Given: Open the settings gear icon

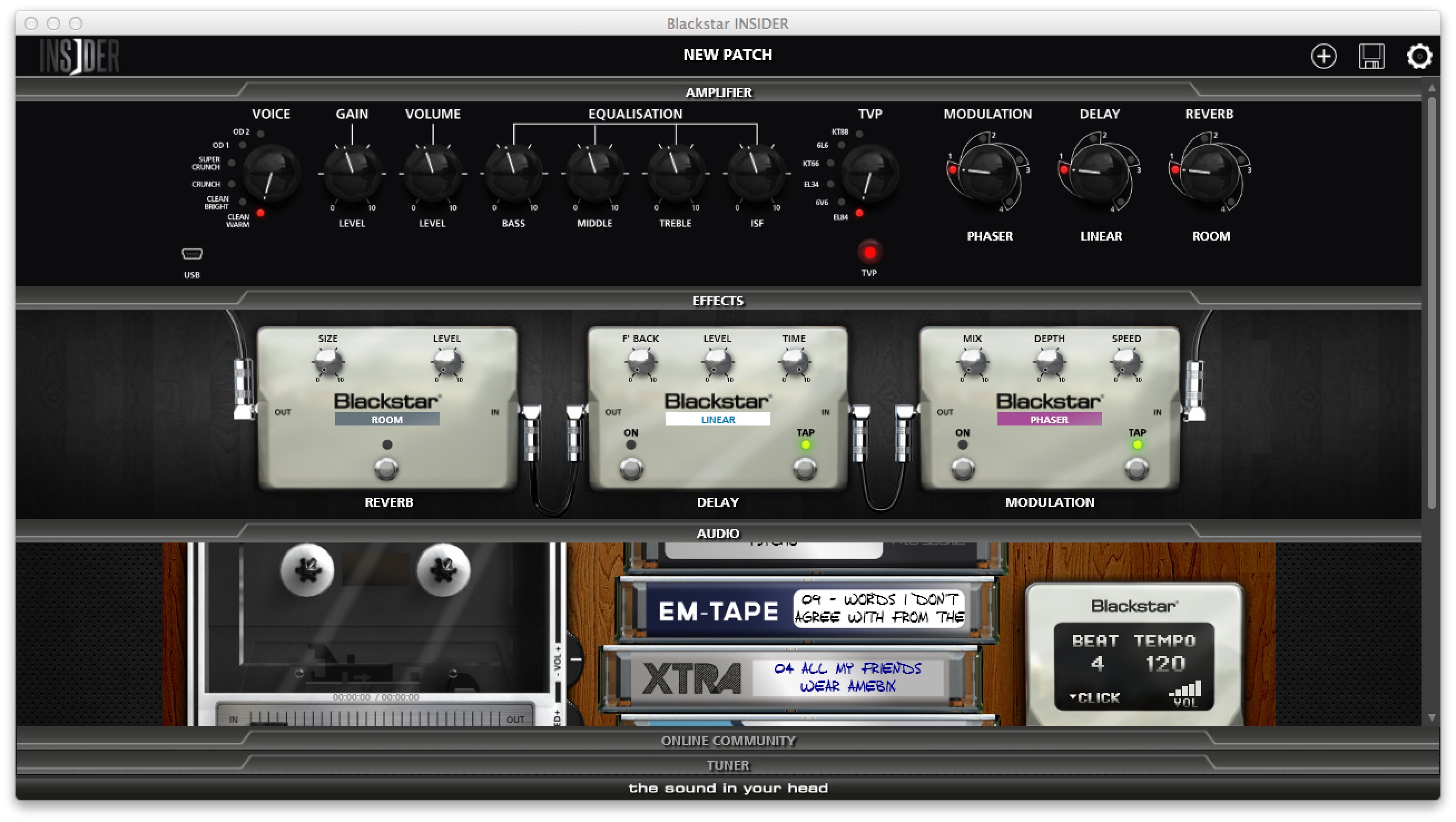Looking at the screenshot, I should pos(1419,57).
